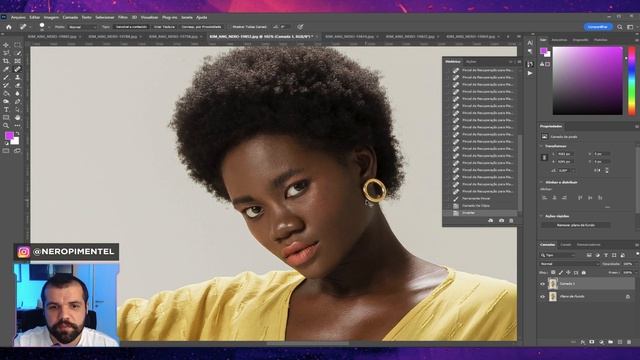Select the Horizontal Type tool

click(x=6, y=109)
